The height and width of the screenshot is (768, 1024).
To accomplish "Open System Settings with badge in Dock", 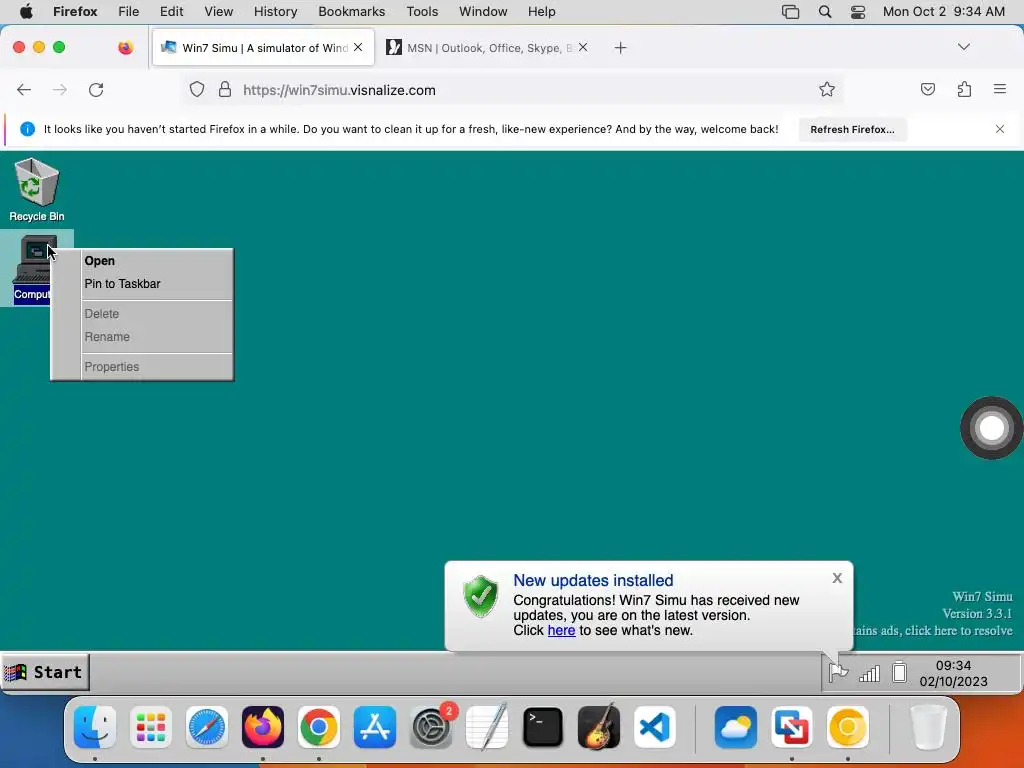I will (431, 727).
